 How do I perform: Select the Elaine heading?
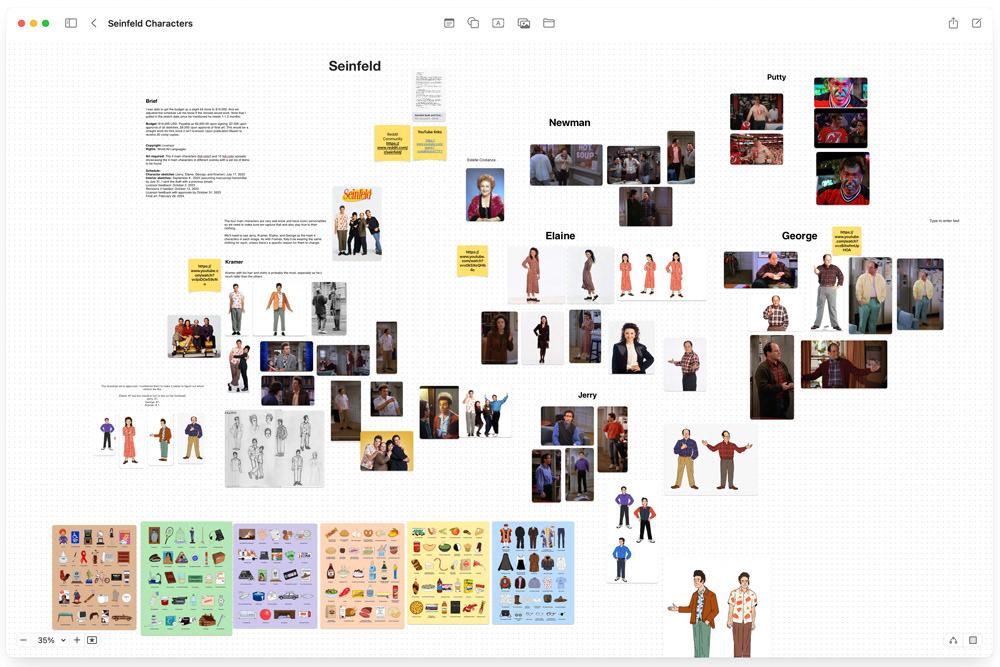click(560, 236)
